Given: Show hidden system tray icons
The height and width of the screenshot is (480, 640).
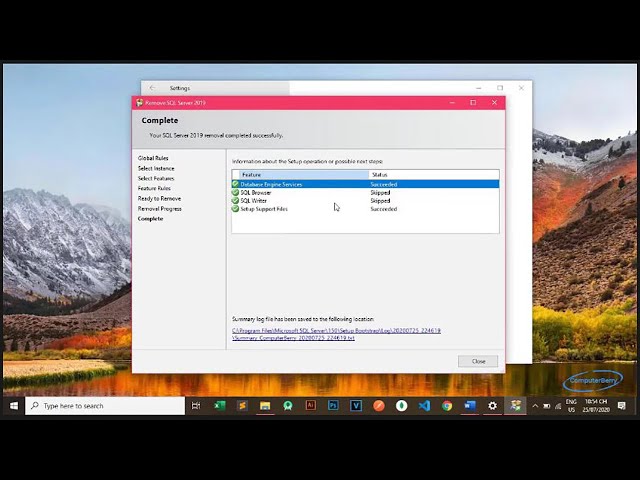Looking at the screenshot, I should 535,406.
